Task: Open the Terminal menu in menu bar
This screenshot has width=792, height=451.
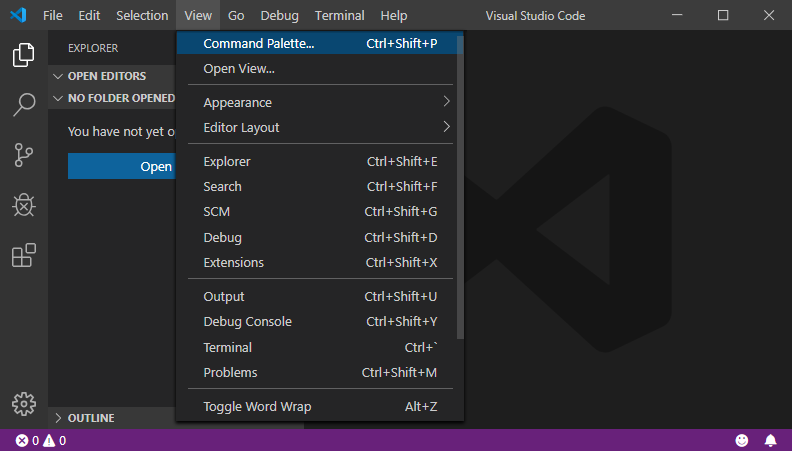Action: [x=339, y=16]
